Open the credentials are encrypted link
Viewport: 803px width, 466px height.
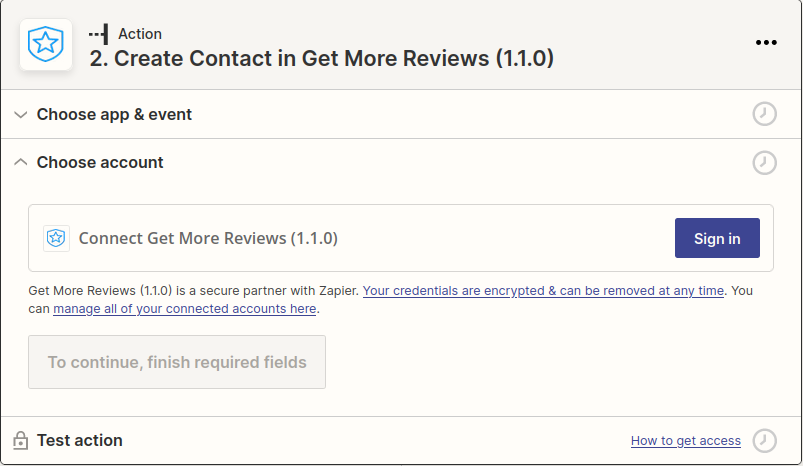(543, 291)
